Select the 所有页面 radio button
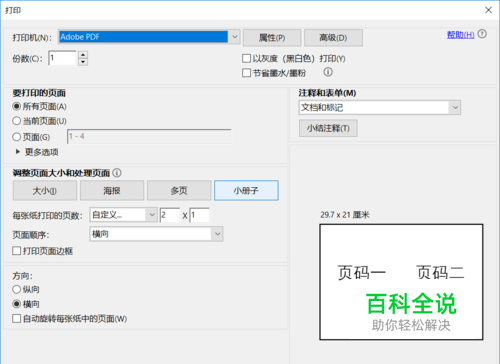The image size is (500, 364). [16, 106]
